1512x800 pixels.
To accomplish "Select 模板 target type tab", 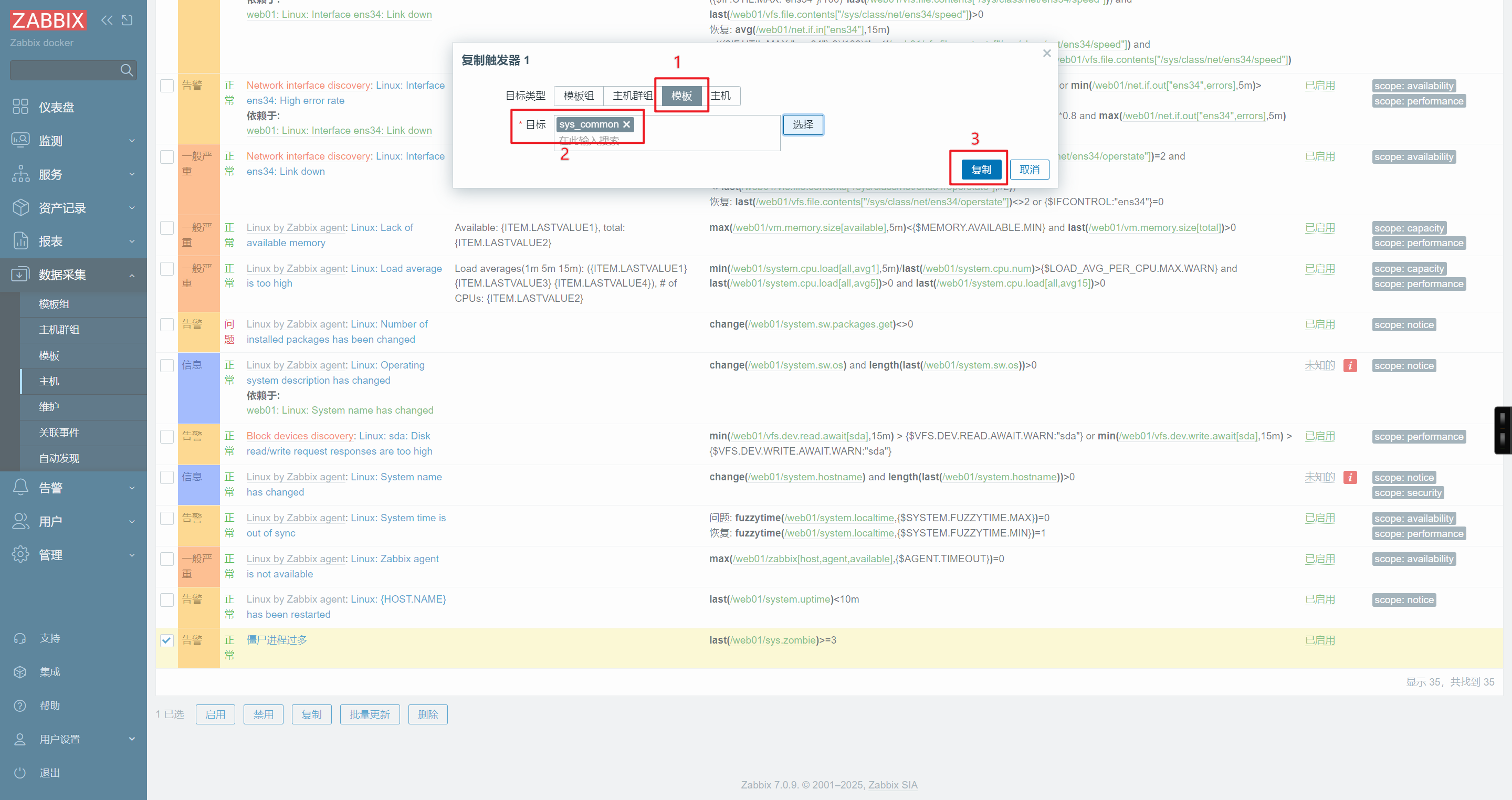I will 681,96.
